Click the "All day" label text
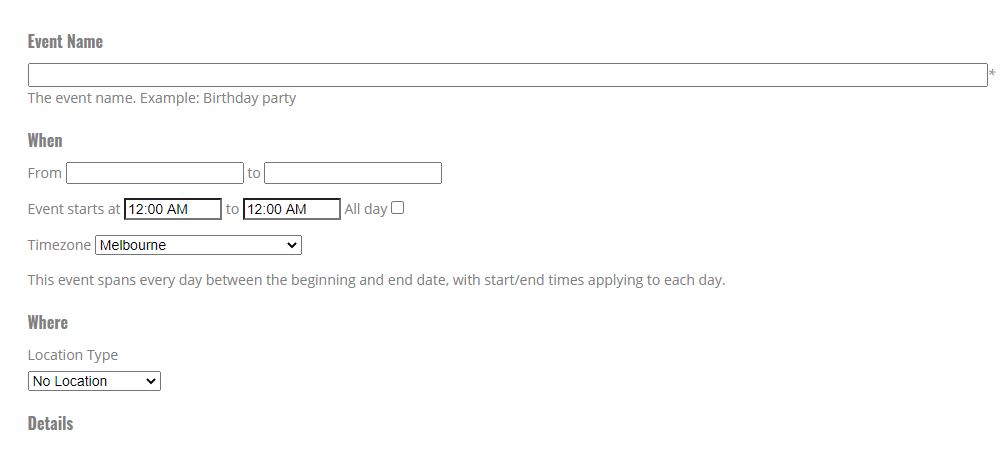 365,209
